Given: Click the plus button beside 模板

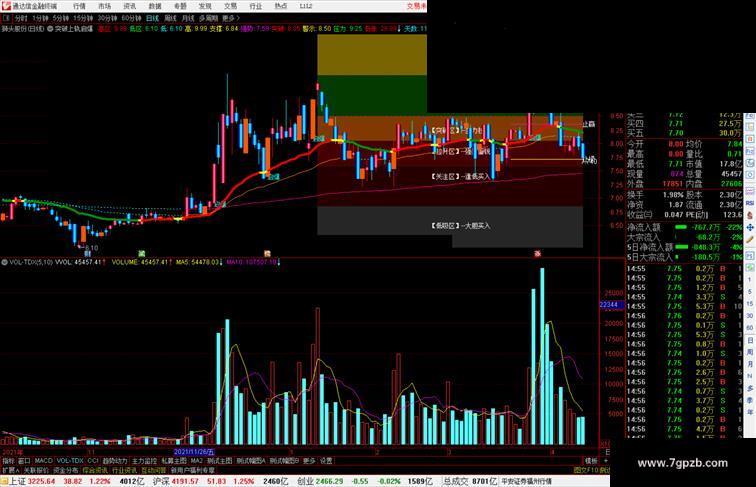Looking at the screenshot, I should point(605,461).
